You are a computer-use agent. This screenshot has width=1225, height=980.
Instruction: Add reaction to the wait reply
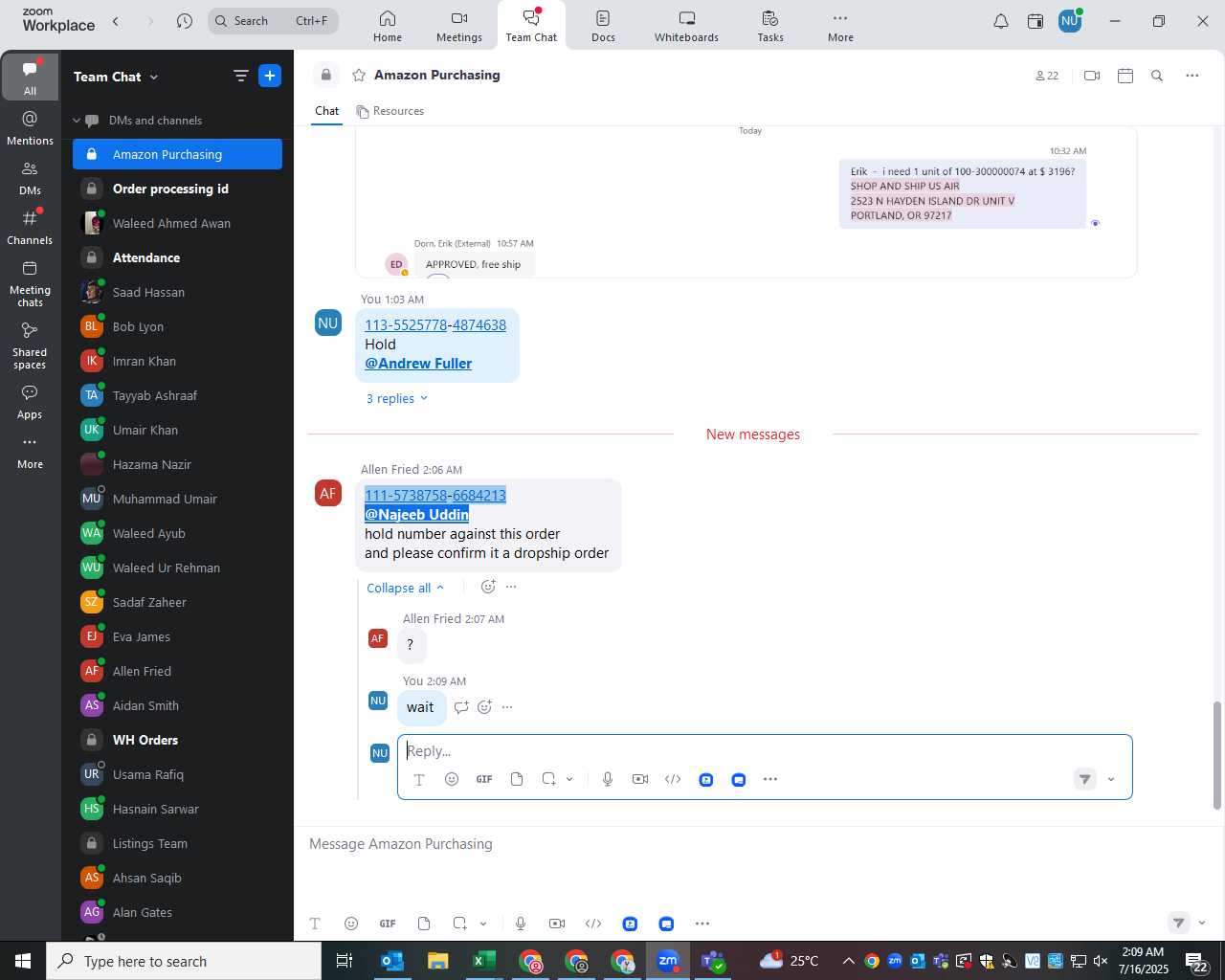click(484, 707)
